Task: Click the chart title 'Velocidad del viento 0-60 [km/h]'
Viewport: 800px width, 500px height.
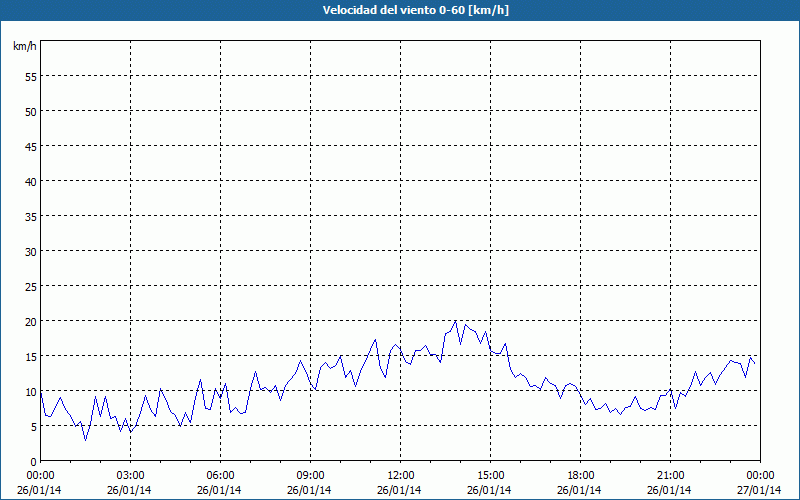Action: click(x=416, y=10)
